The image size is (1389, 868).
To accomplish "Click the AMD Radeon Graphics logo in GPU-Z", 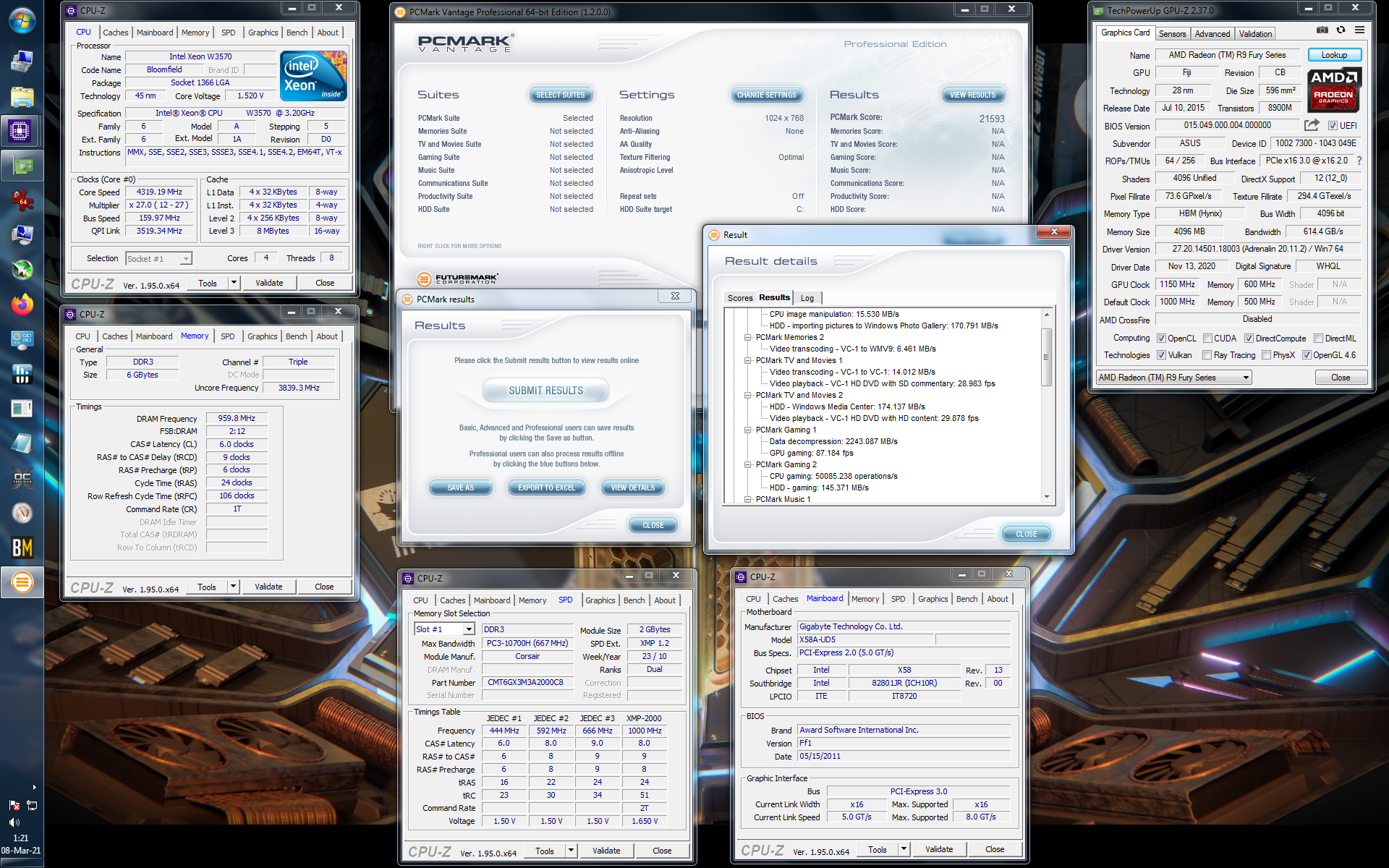I will pyautogui.click(x=1334, y=90).
